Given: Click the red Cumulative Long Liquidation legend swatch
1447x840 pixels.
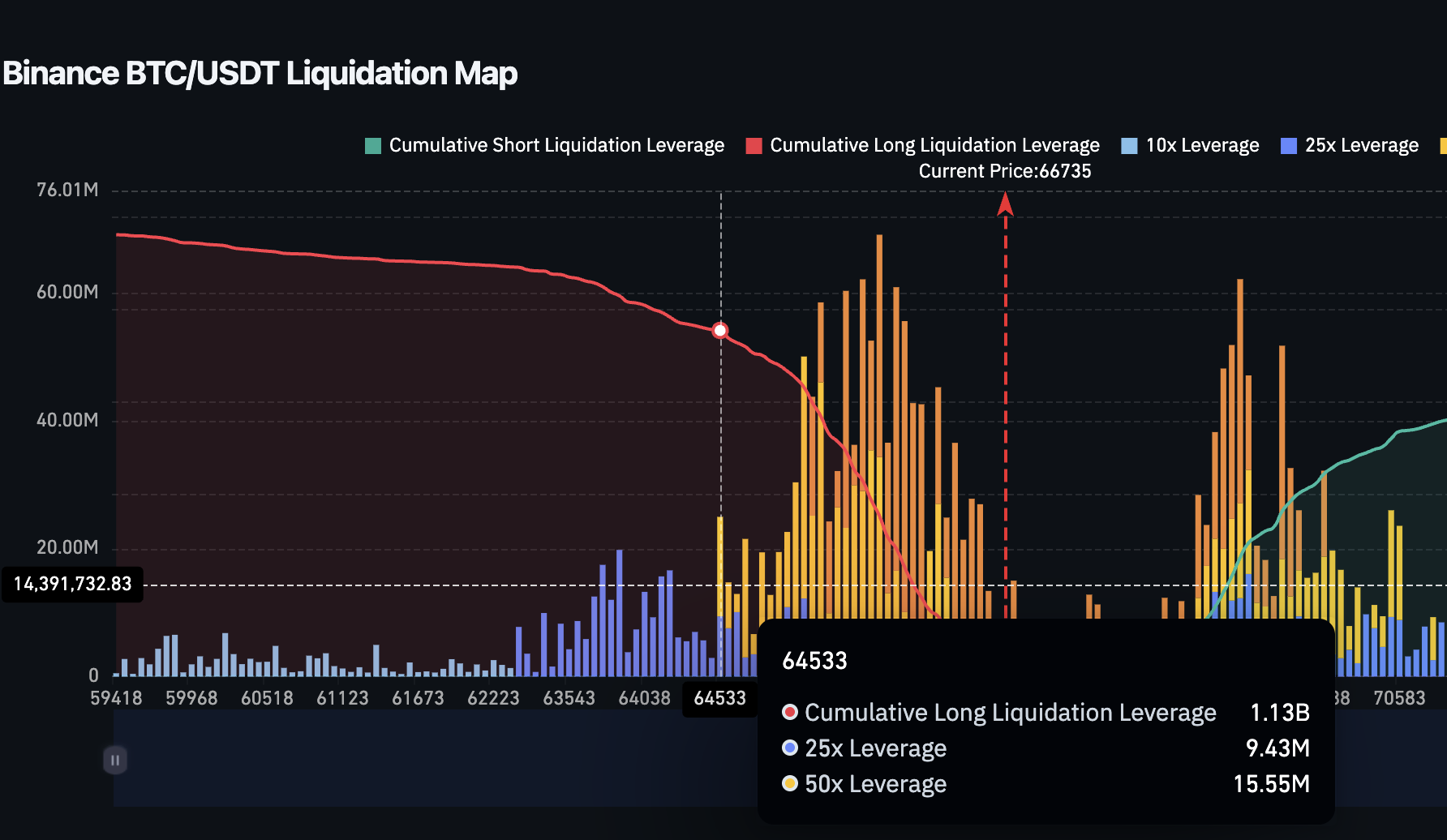Looking at the screenshot, I should click(754, 145).
